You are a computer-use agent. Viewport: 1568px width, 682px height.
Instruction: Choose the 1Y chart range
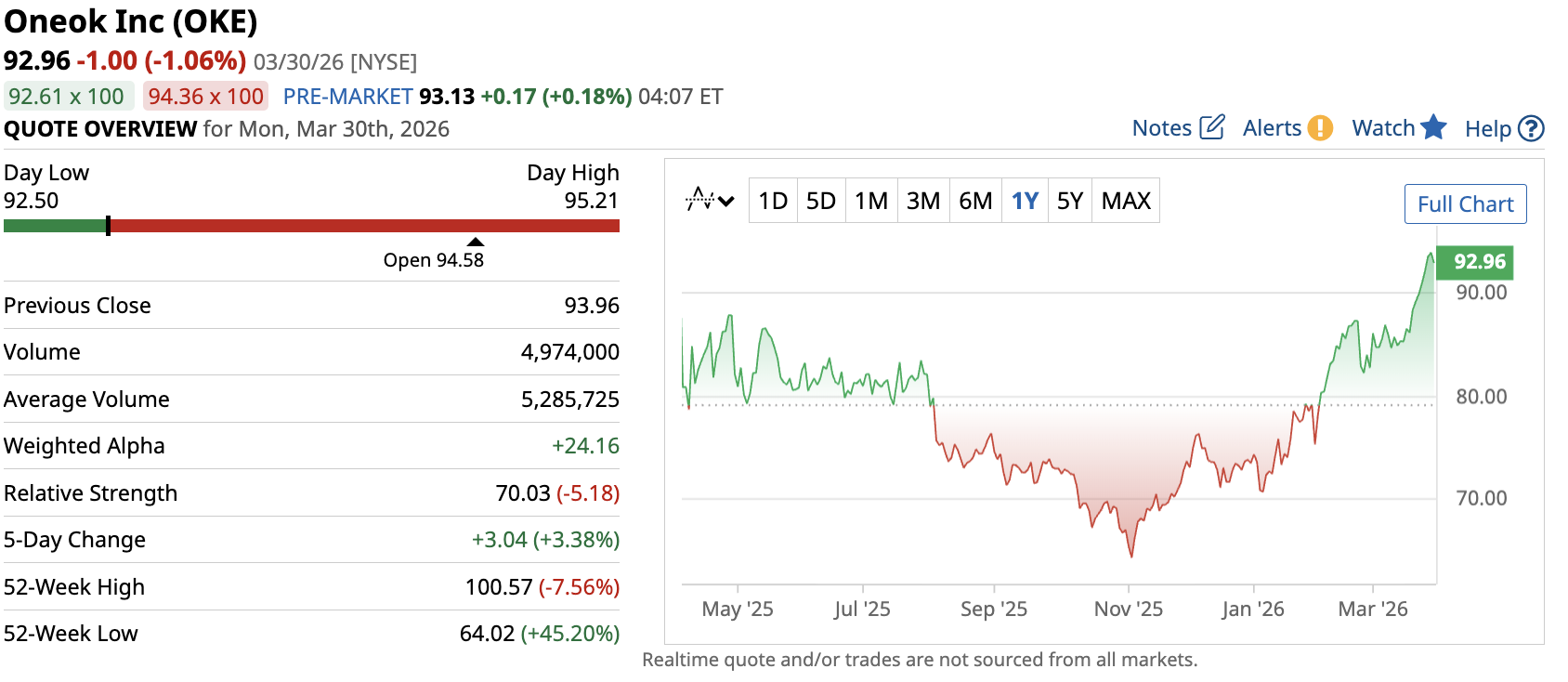click(x=1025, y=201)
